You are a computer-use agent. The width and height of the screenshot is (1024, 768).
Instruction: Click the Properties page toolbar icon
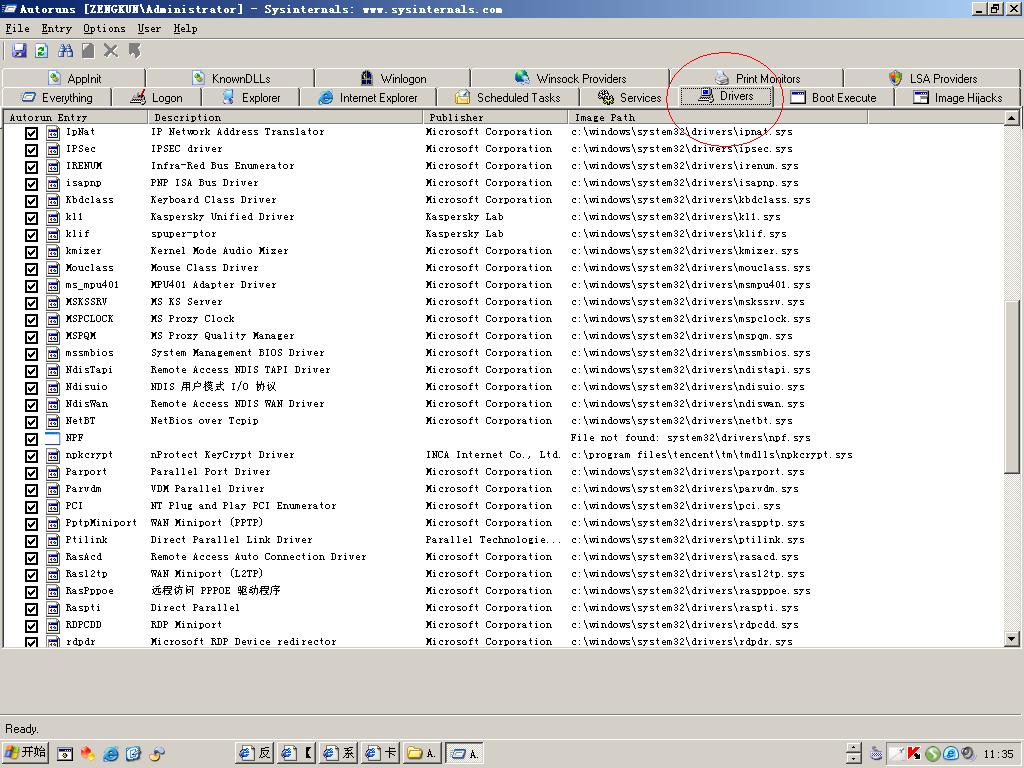(x=88, y=51)
